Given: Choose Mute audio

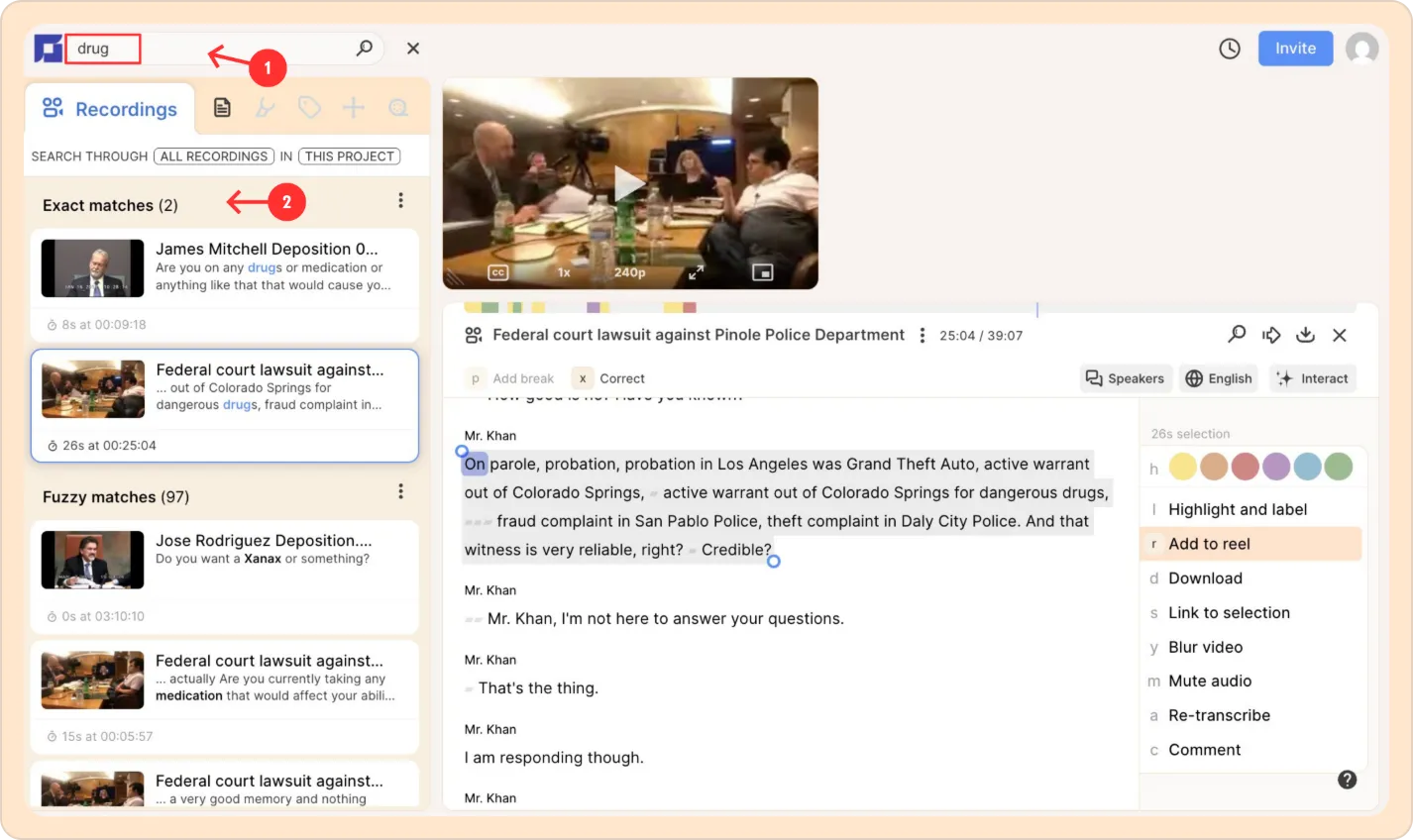Looking at the screenshot, I should point(1252,682).
